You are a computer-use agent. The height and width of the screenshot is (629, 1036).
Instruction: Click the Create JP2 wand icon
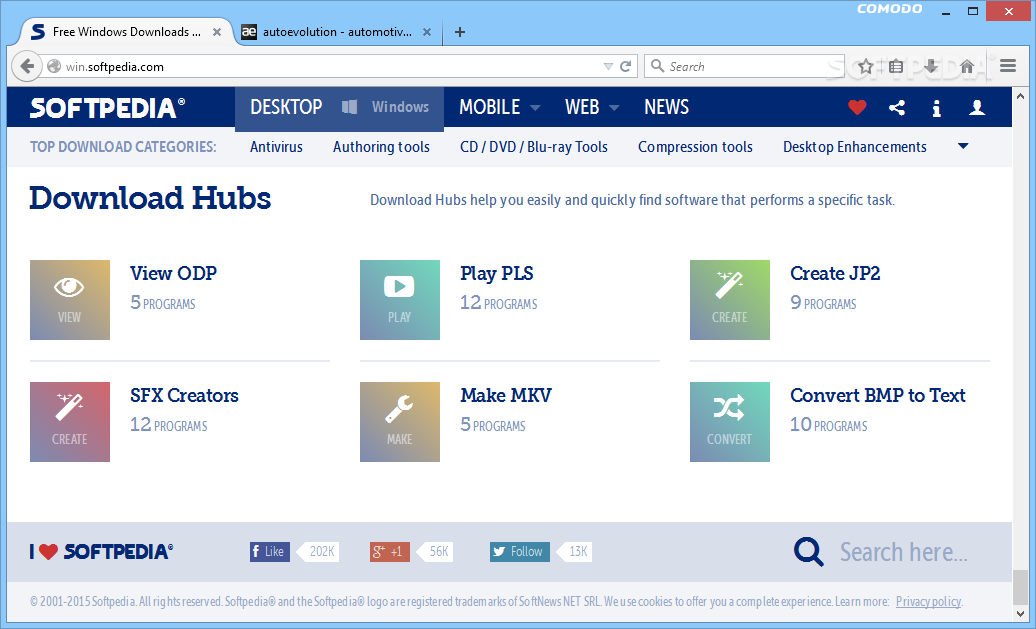729,300
